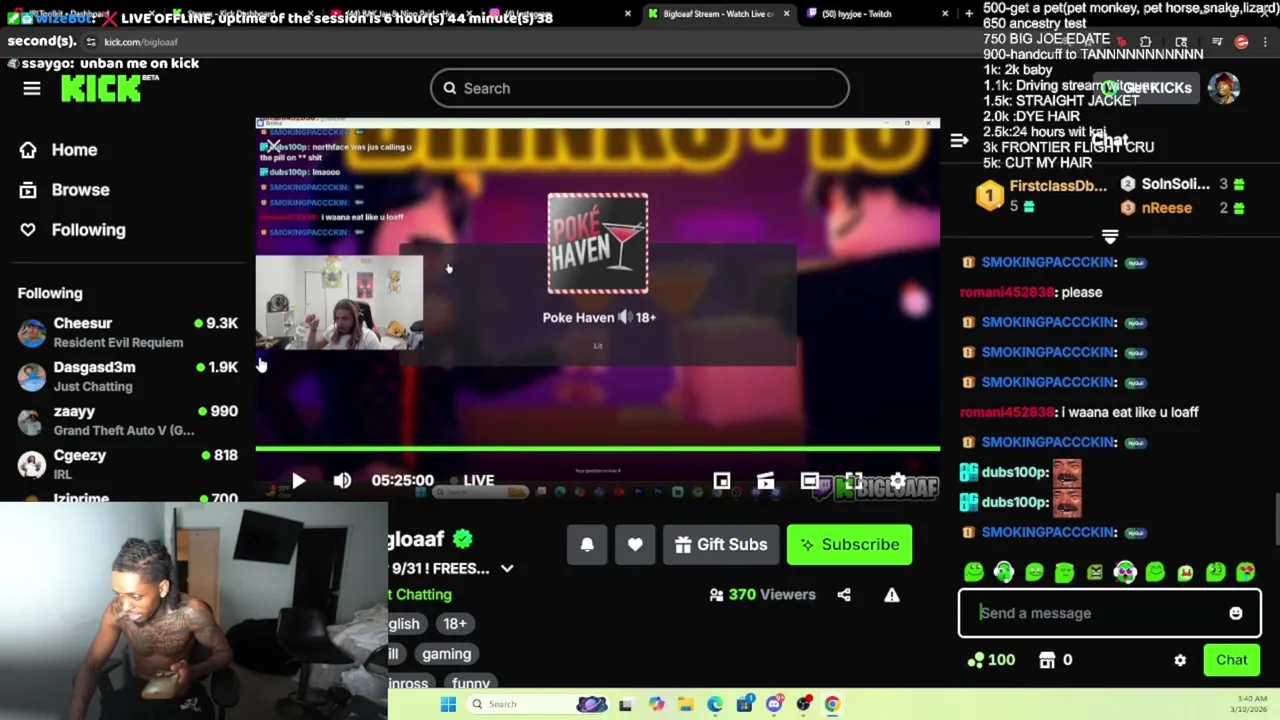
Task: Open Discord from the taskbar
Action: pyautogui.click(x=775, y=704)
